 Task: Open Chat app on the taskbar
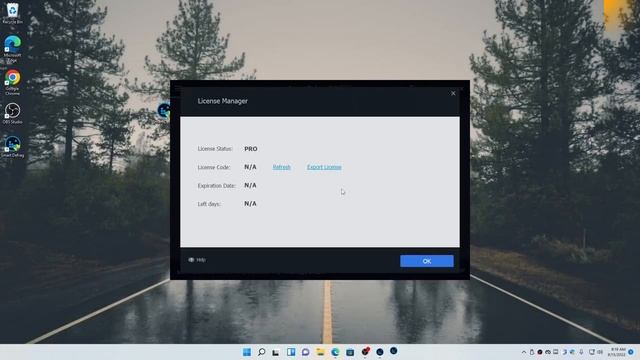306,352
